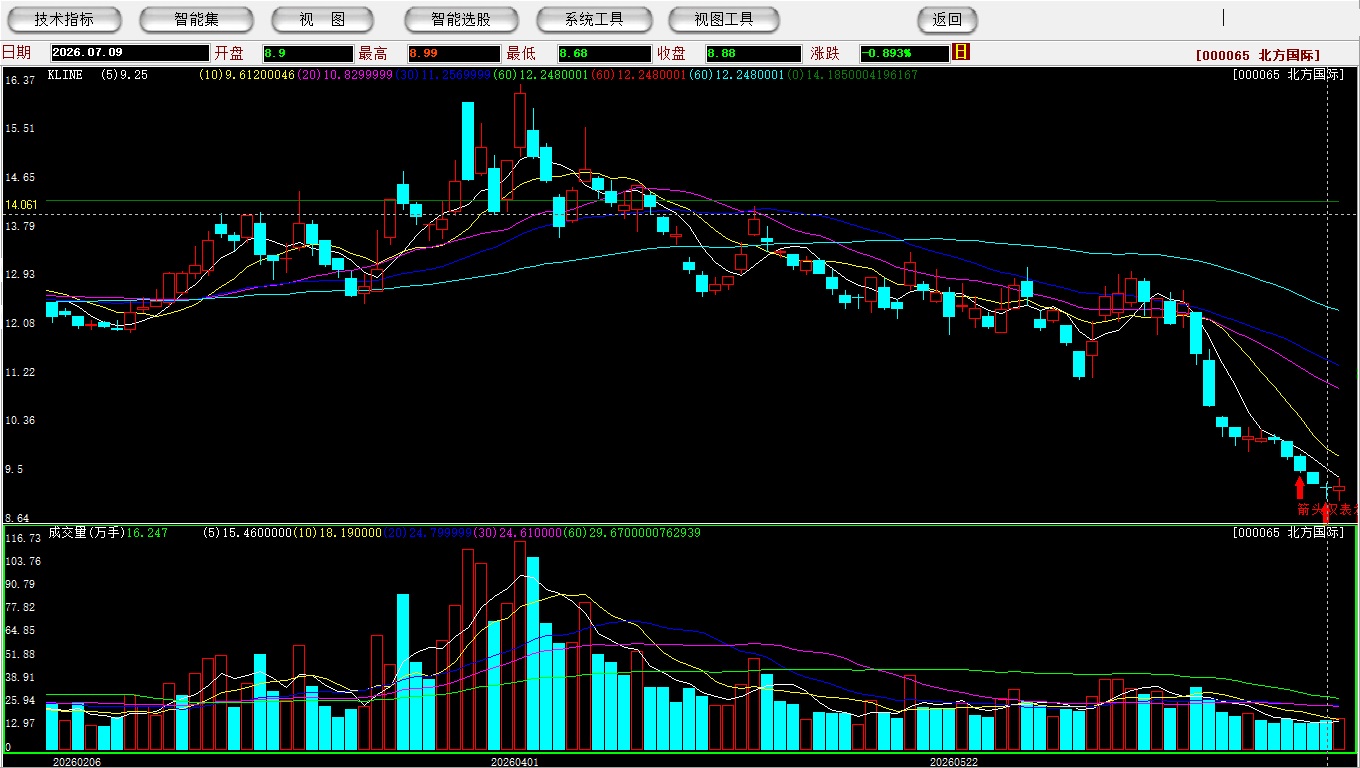Click the 16.37 price axis label
This screenshot has height=768, width=1360.
click(21, 80)
